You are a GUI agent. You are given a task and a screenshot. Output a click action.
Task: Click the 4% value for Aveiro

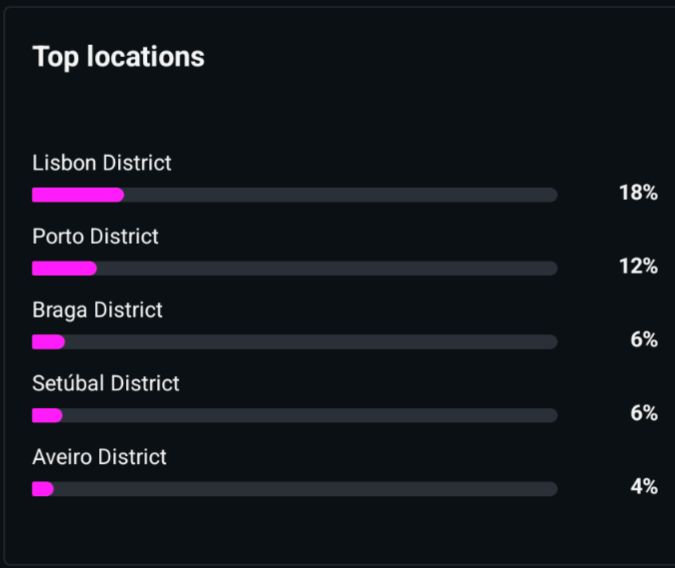(x=644, y=487)
